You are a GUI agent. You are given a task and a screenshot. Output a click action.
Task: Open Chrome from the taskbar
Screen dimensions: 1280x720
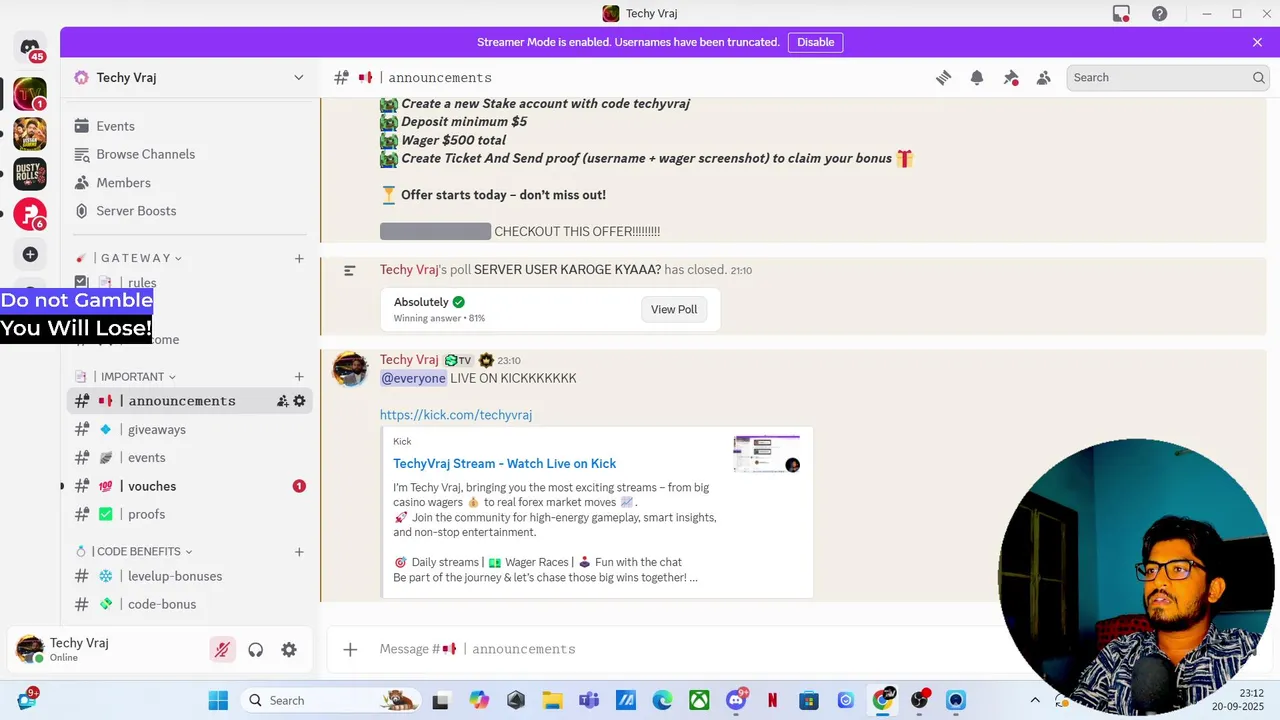pos(883,700)
